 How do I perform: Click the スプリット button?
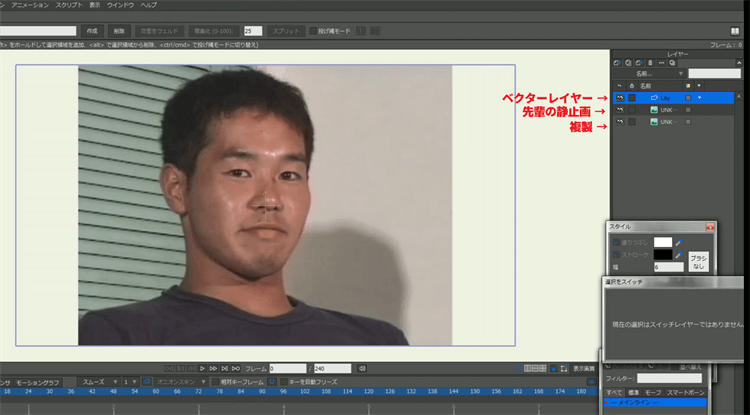[x=286, y=31]
